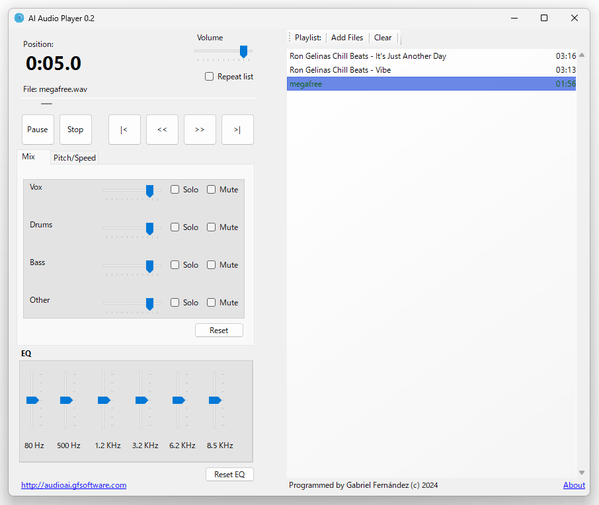Screen dimensions: 599x505
Task: Click Add Files in playlist toolbar
Action: click(347, 37)
